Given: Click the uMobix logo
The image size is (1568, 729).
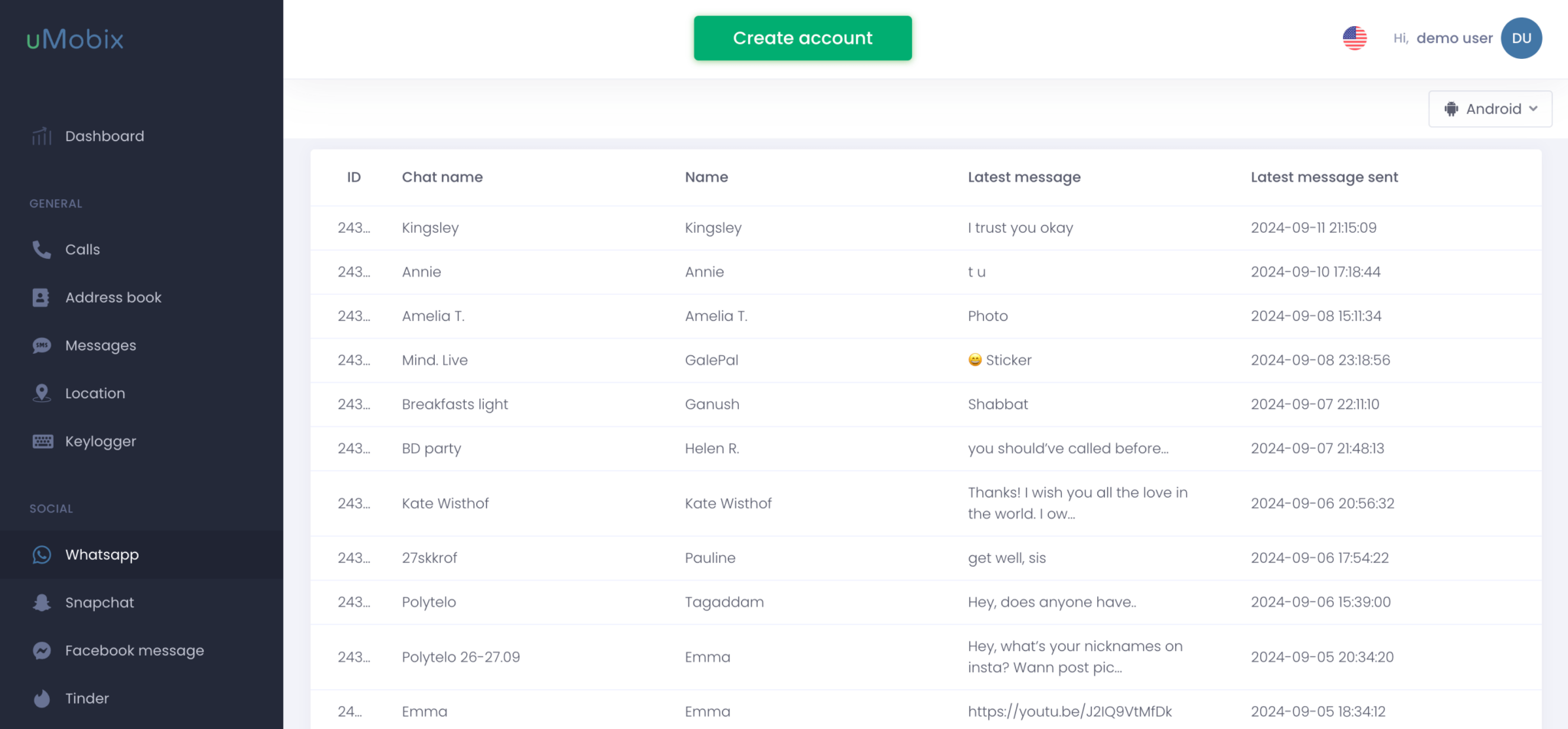Looking at the screenshot, I should (73, 38).
